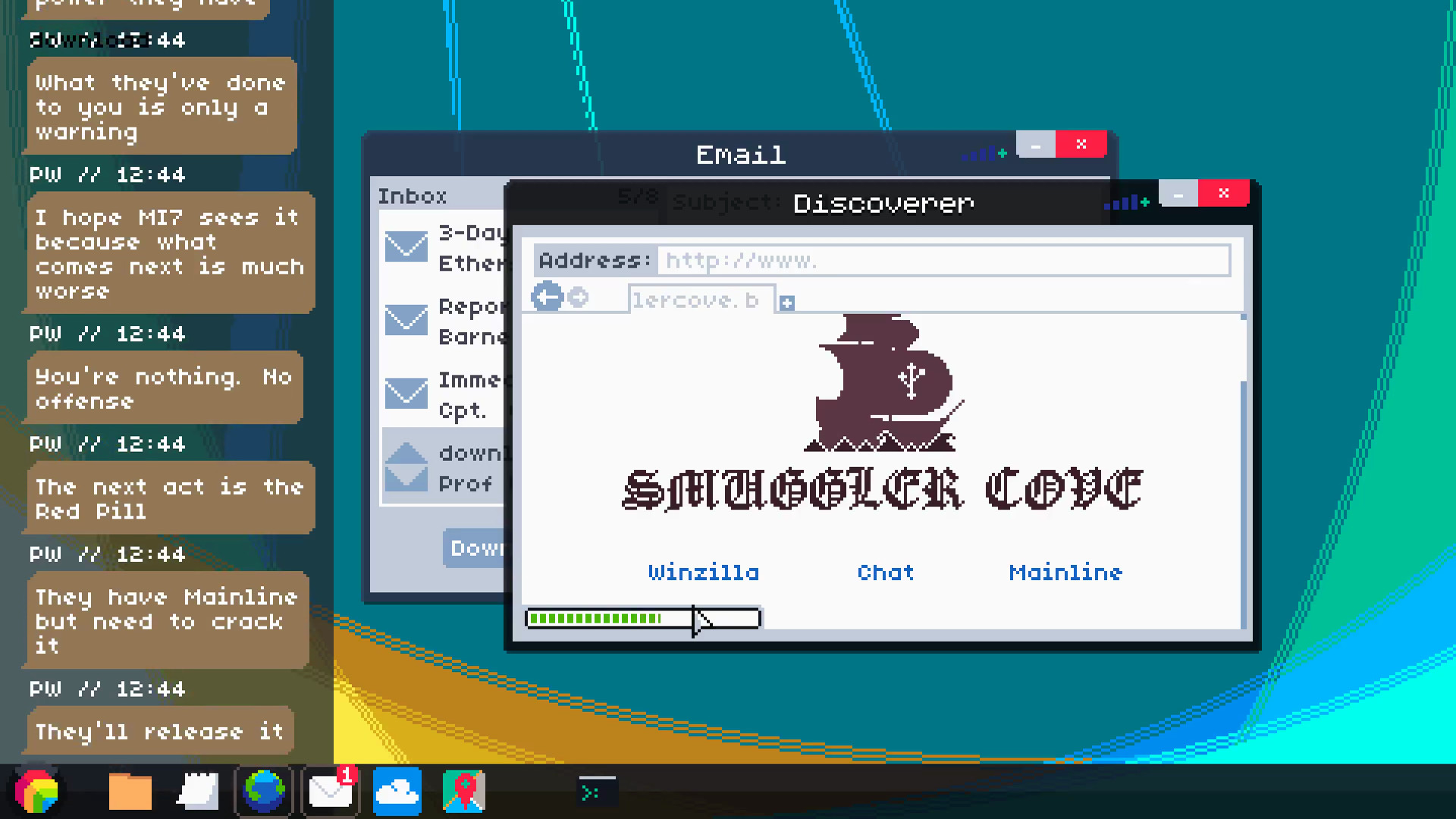Open the Files folder from the taskbar
Viewport: 1456px width, 819px height.
coord(129,791)
